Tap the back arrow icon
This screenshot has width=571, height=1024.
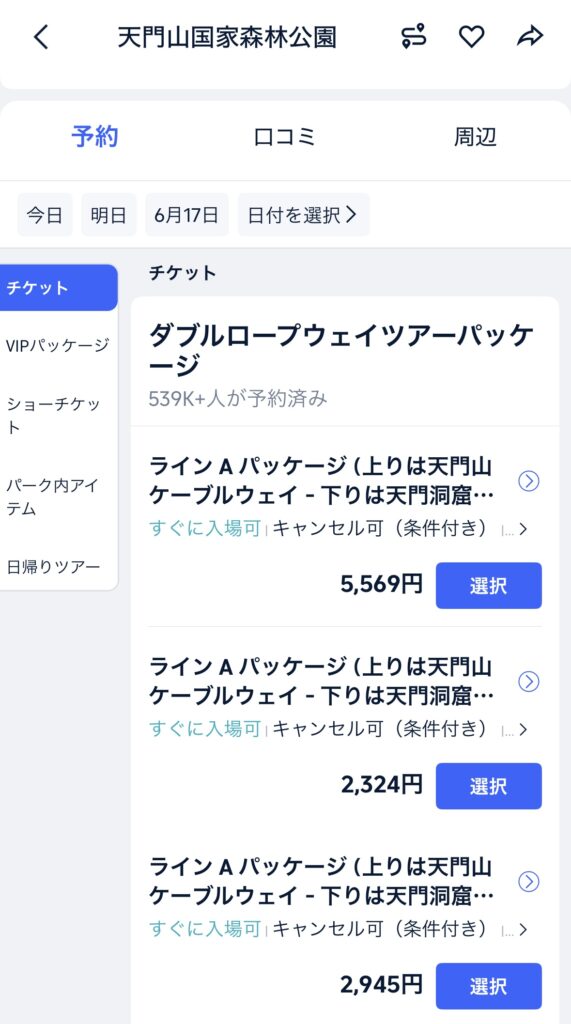[41, 38]
